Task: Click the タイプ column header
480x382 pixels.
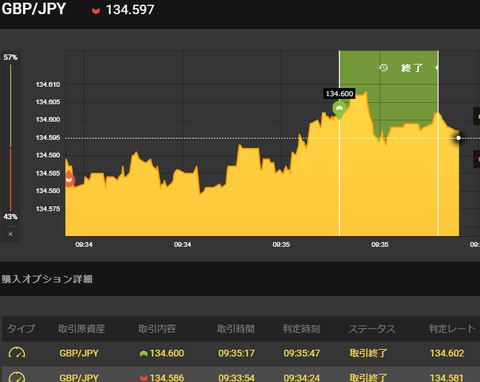Action: click(21, 329)
